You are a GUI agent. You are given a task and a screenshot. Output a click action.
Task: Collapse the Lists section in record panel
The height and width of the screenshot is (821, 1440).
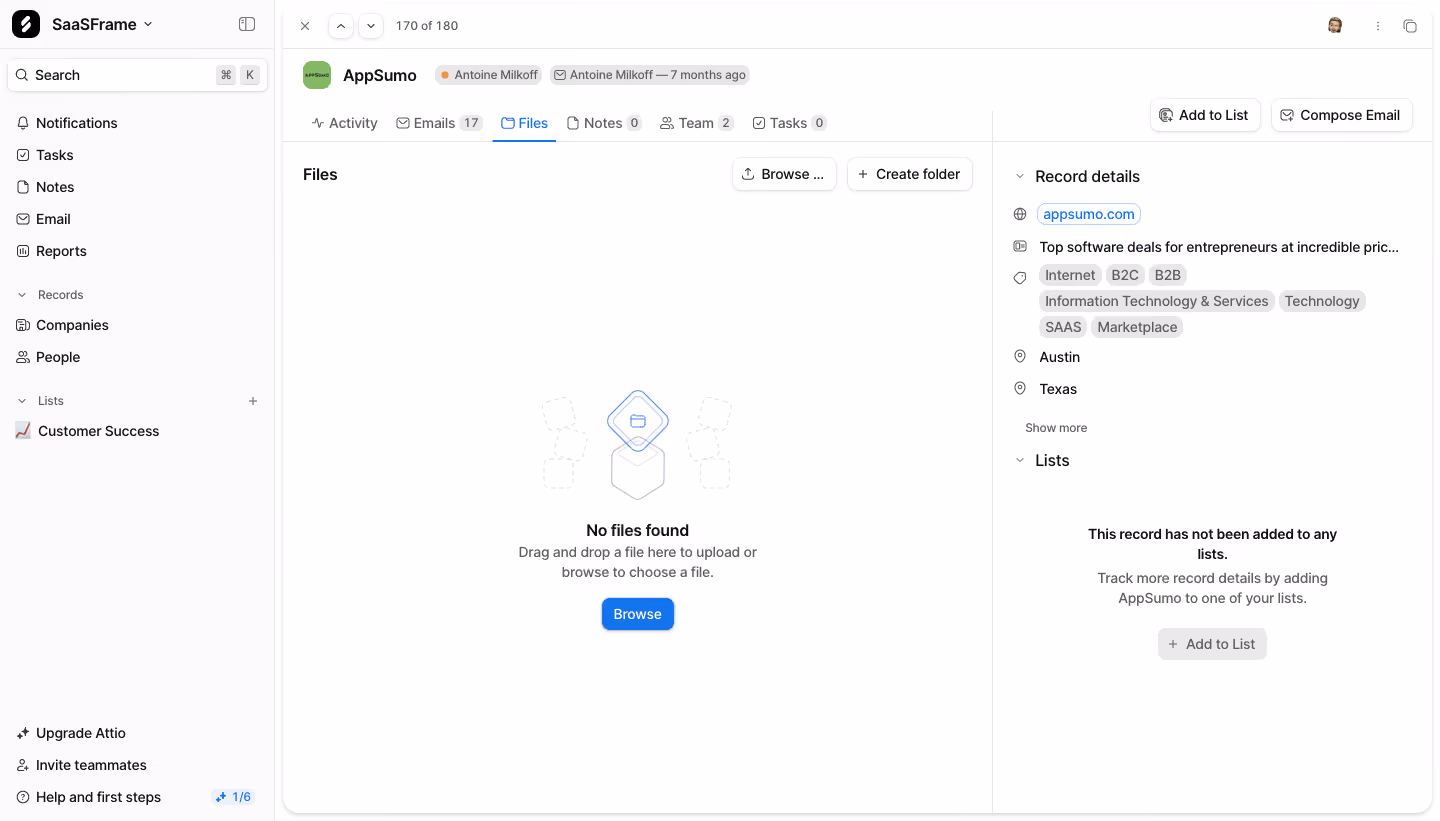1020,461
